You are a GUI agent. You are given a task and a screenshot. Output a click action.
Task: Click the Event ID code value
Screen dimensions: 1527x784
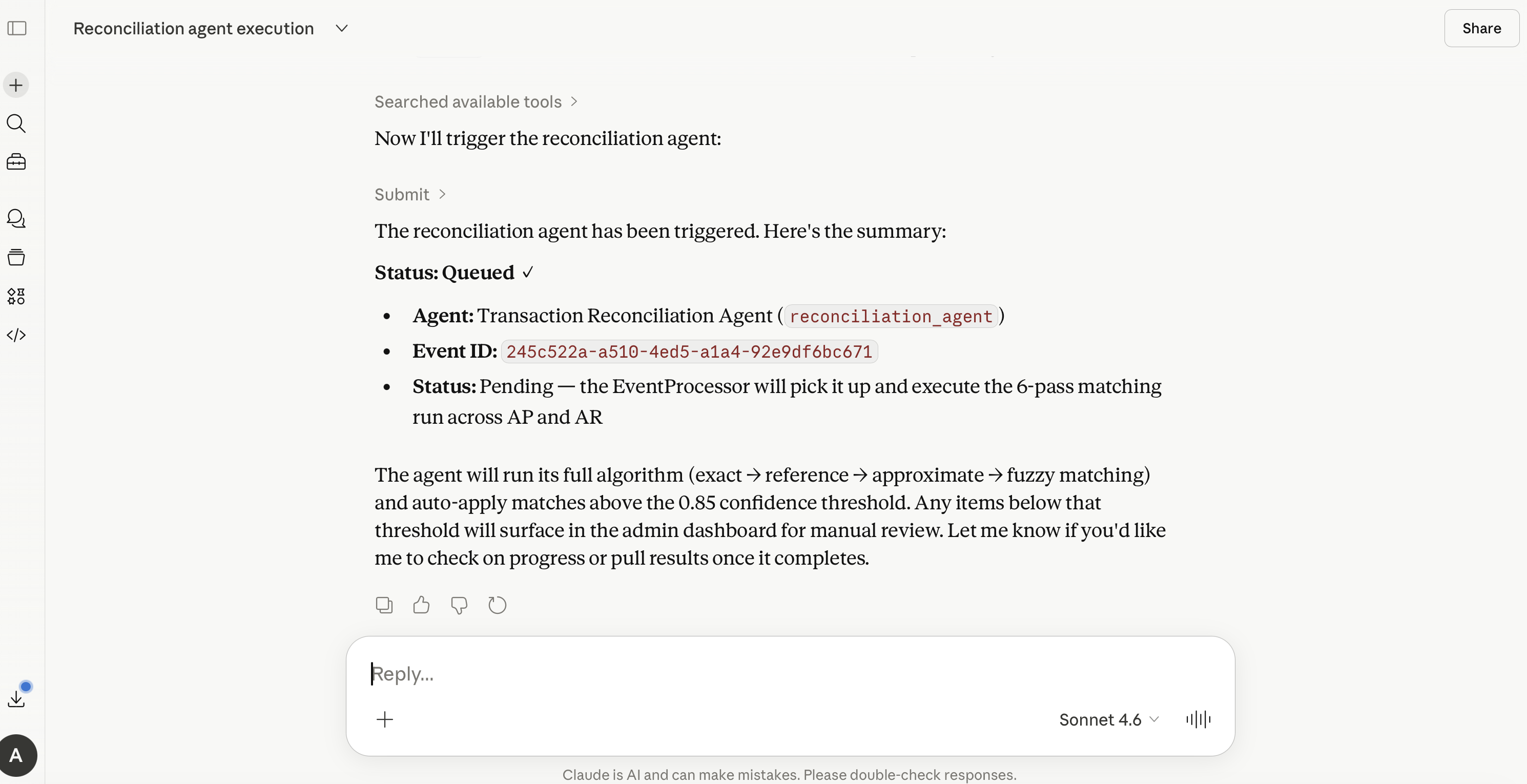[x=689, y=352]
